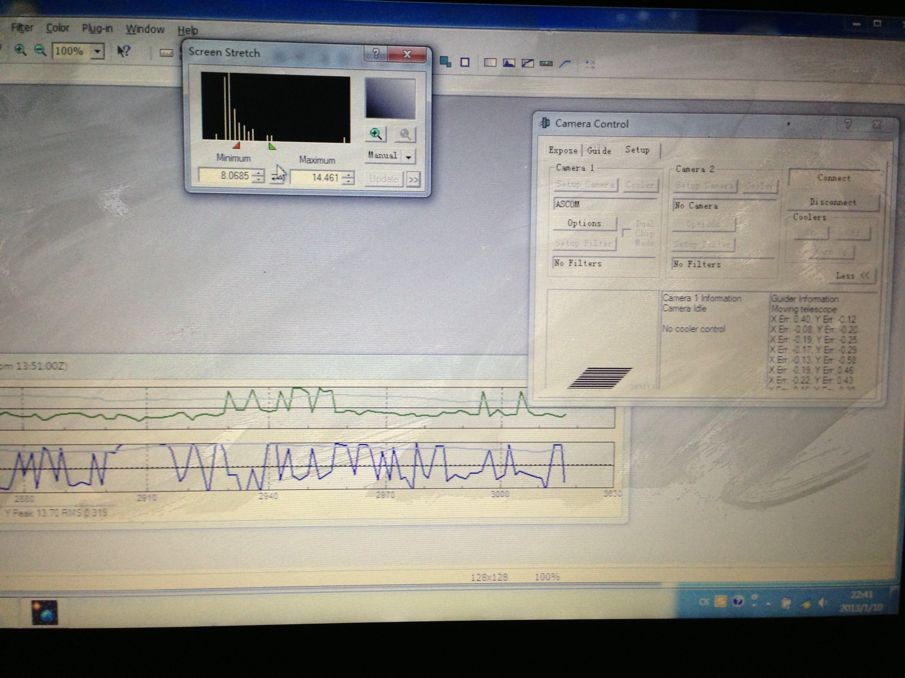Click the Camera Control title bar icon

pos(544,122)
